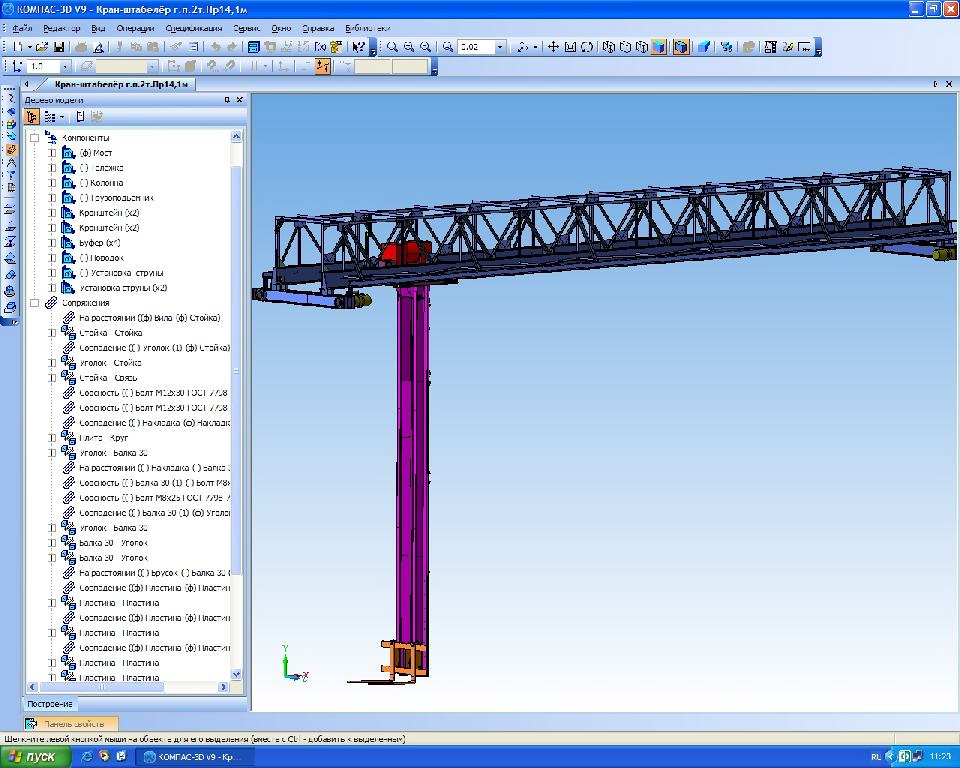
Task: Toggle shaded display mode button
Action: tap(660, 47)
